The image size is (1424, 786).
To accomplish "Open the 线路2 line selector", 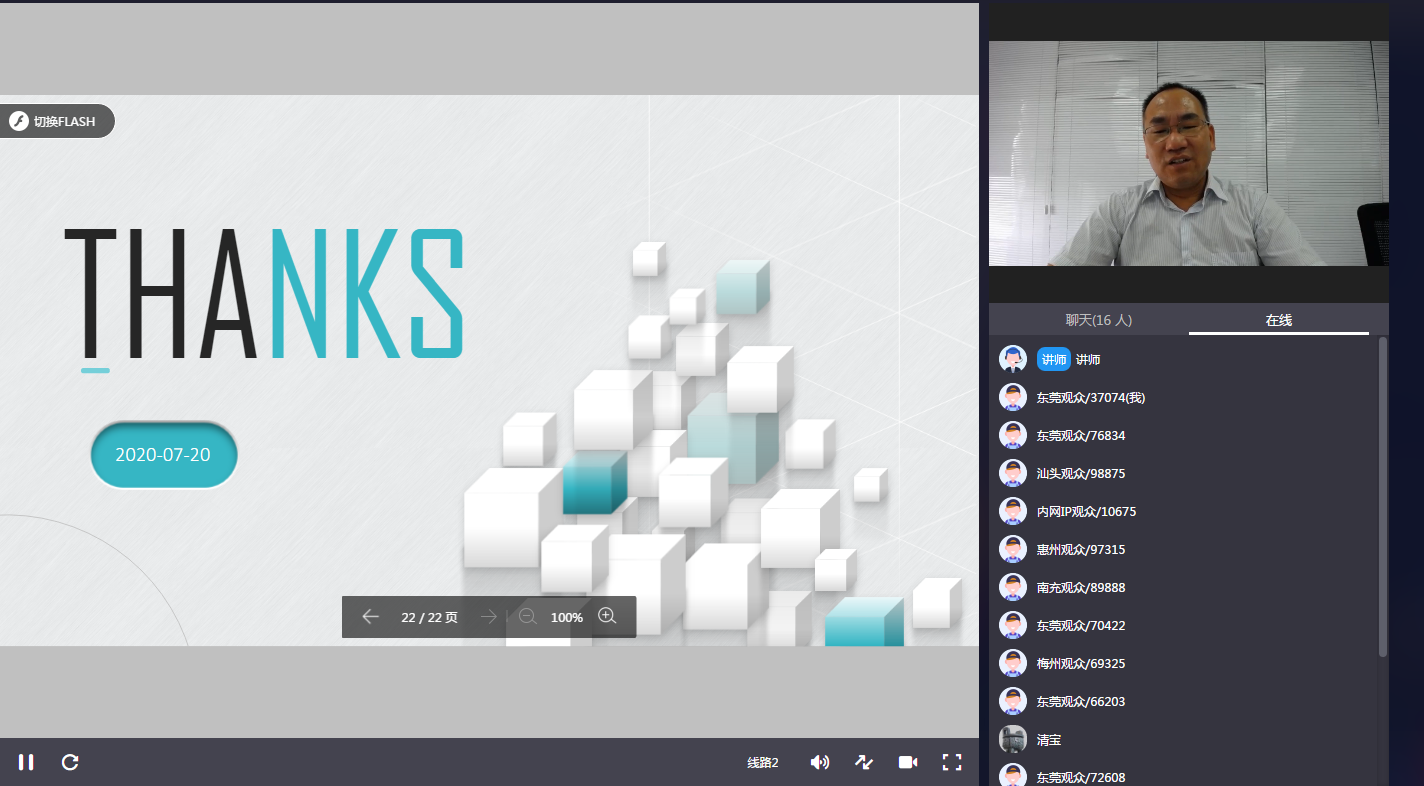I will point(763,763).
